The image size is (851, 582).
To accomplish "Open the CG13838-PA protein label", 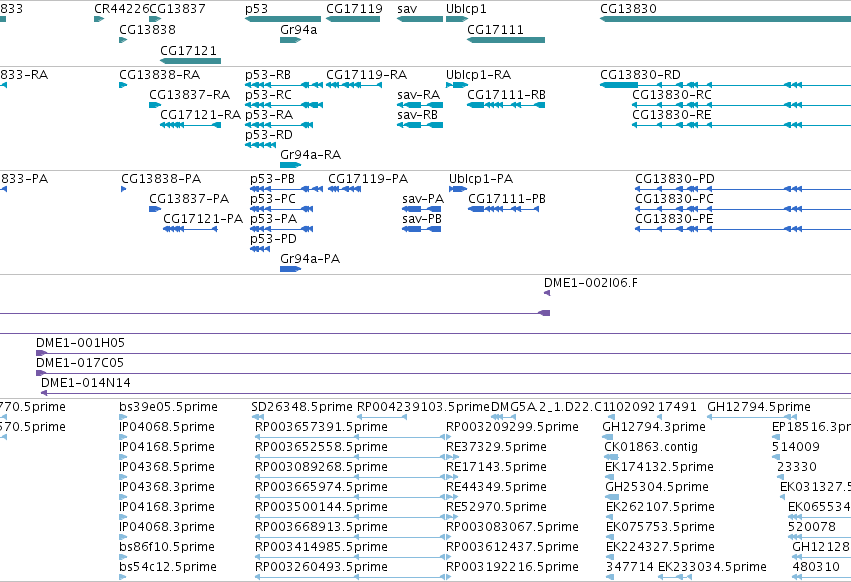I will coord(161,179).
